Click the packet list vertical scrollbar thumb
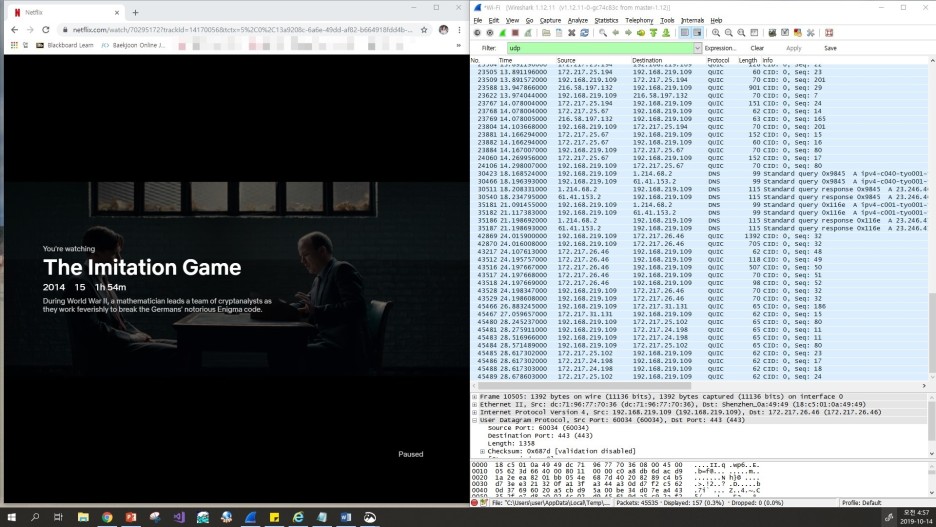 932,331
